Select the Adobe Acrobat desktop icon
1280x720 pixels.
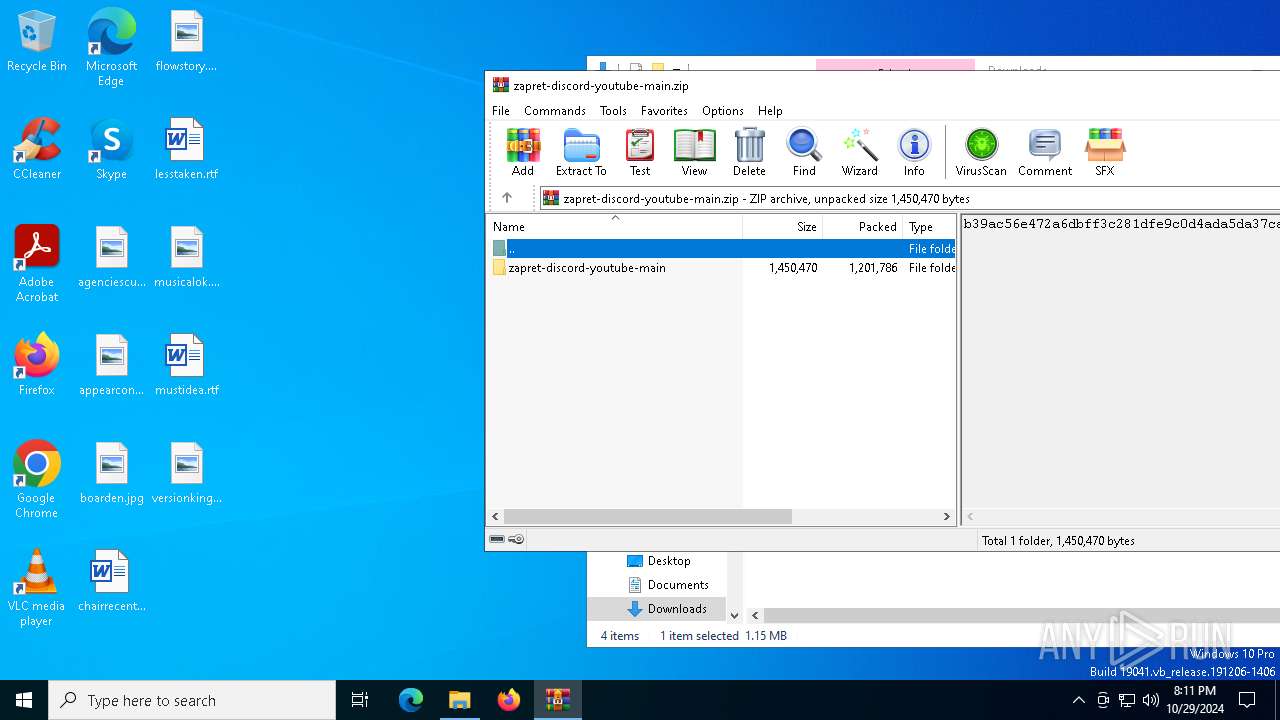(37, 264)
